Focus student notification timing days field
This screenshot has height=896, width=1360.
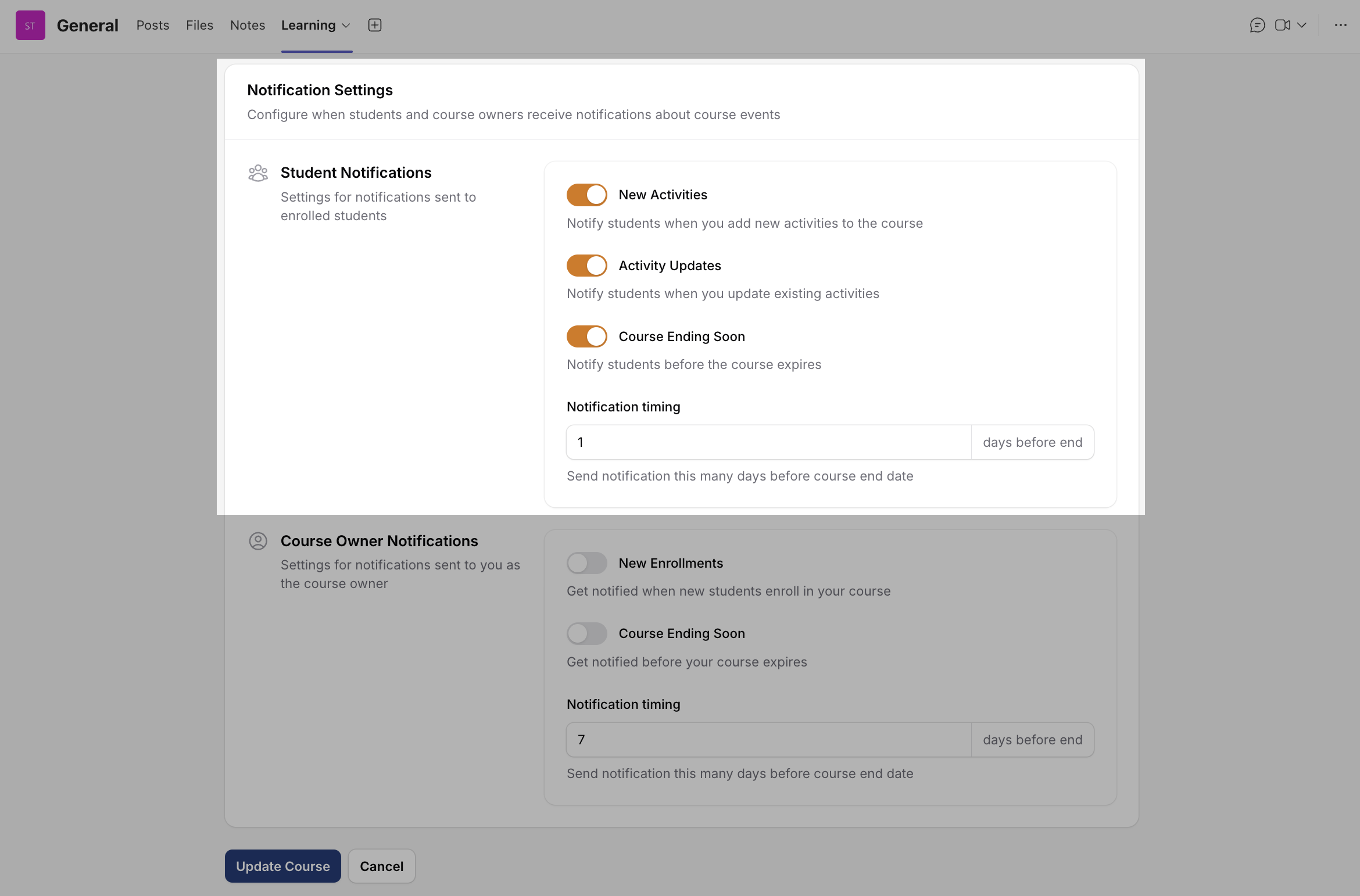tap(768, 442)
